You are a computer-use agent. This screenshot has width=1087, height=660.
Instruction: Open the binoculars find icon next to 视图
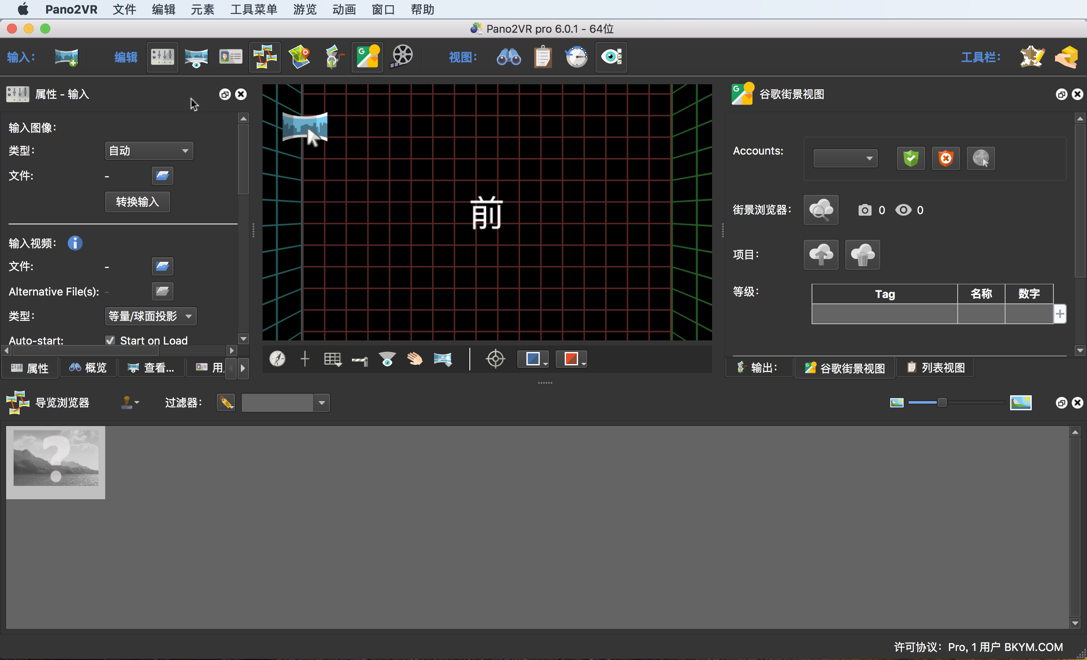pos(508,57)
